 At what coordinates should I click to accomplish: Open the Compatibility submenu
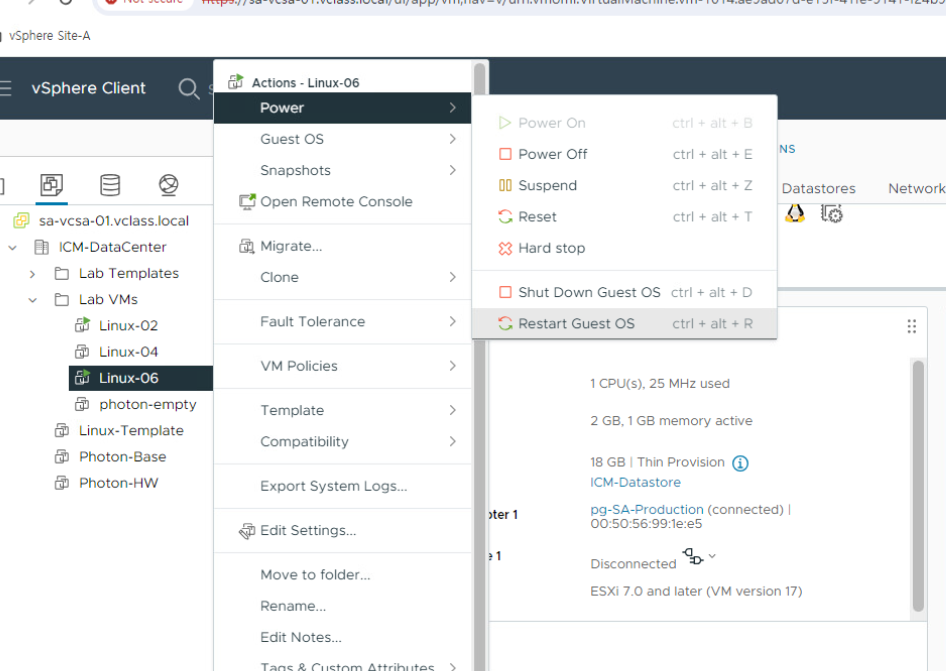pos(342,442)
